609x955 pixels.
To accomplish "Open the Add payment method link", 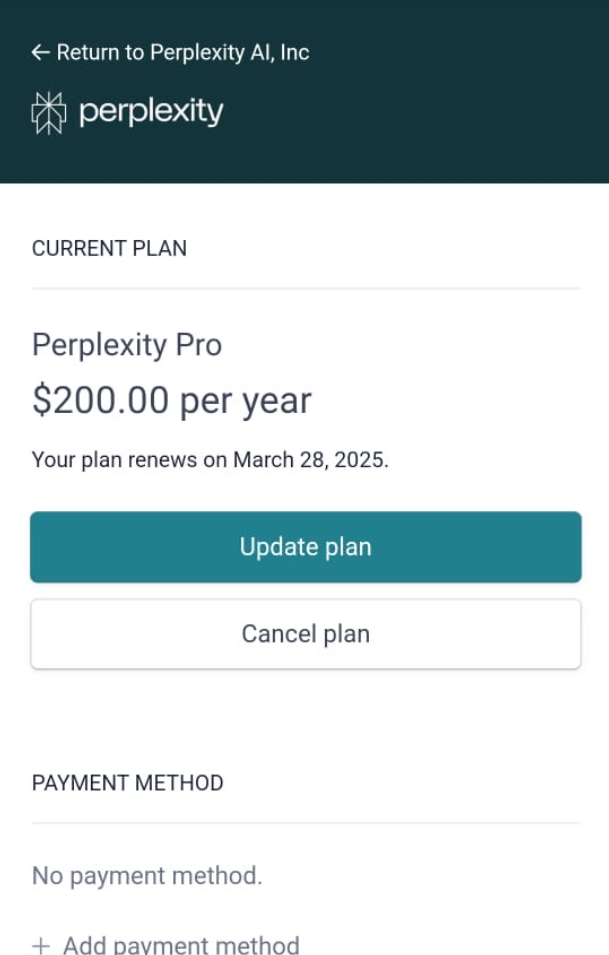I will click(180, 945).
